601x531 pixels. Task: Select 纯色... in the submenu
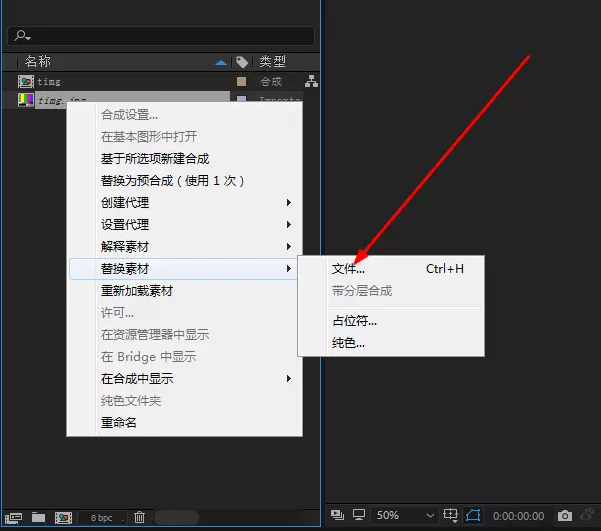pyautogui.click(x=348, y=343)
